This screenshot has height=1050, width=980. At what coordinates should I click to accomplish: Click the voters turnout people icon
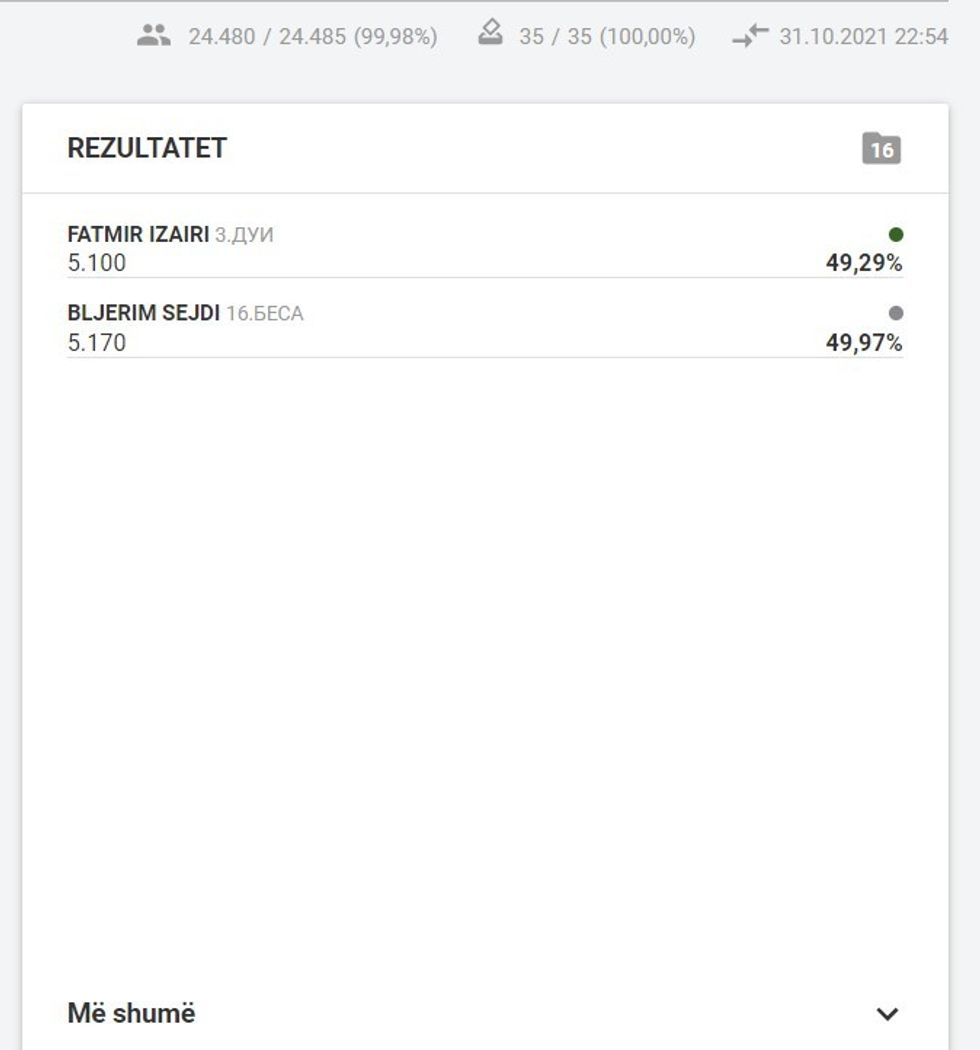[x=153, y=36]
